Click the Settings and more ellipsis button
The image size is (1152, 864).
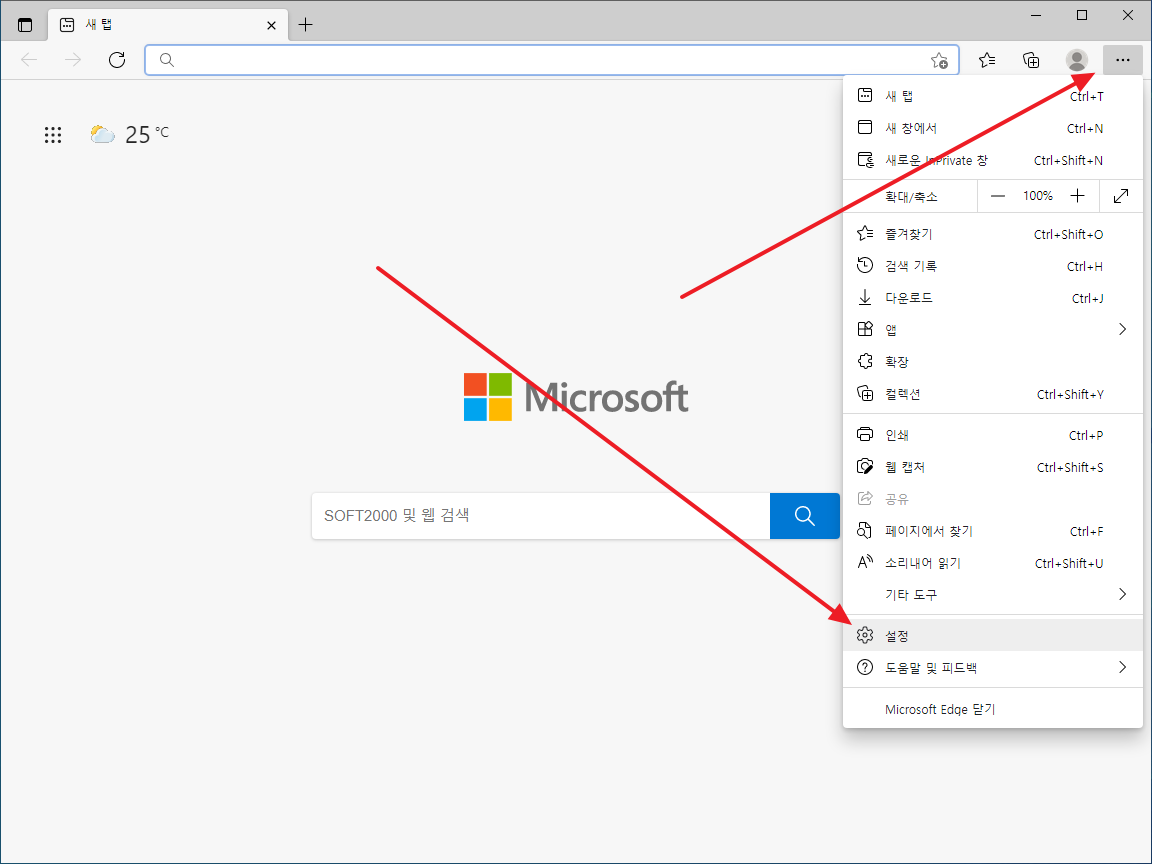(x=1122, y=60)
